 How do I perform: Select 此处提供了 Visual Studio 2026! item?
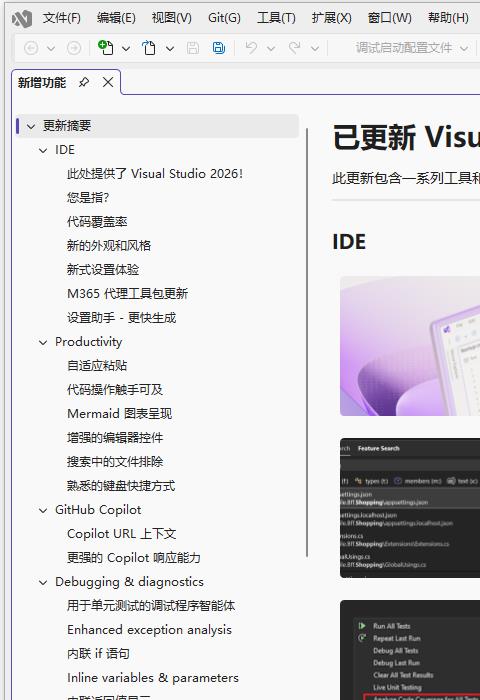154,174
